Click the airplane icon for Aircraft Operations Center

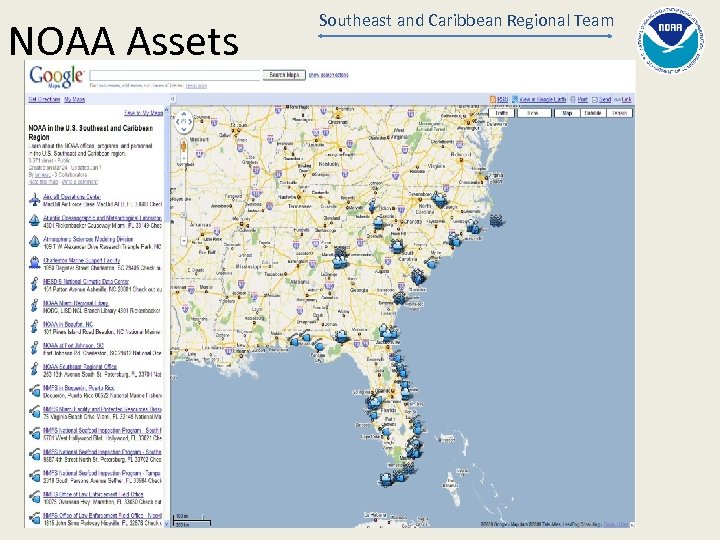[x=34, y=199]
